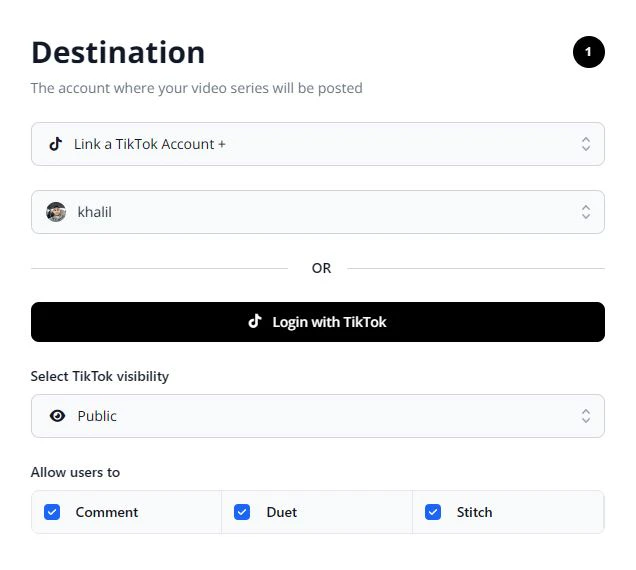Click the TikTok icon in Link account field
Viewport: 636px width, 570px height.
tap(56, 144)
